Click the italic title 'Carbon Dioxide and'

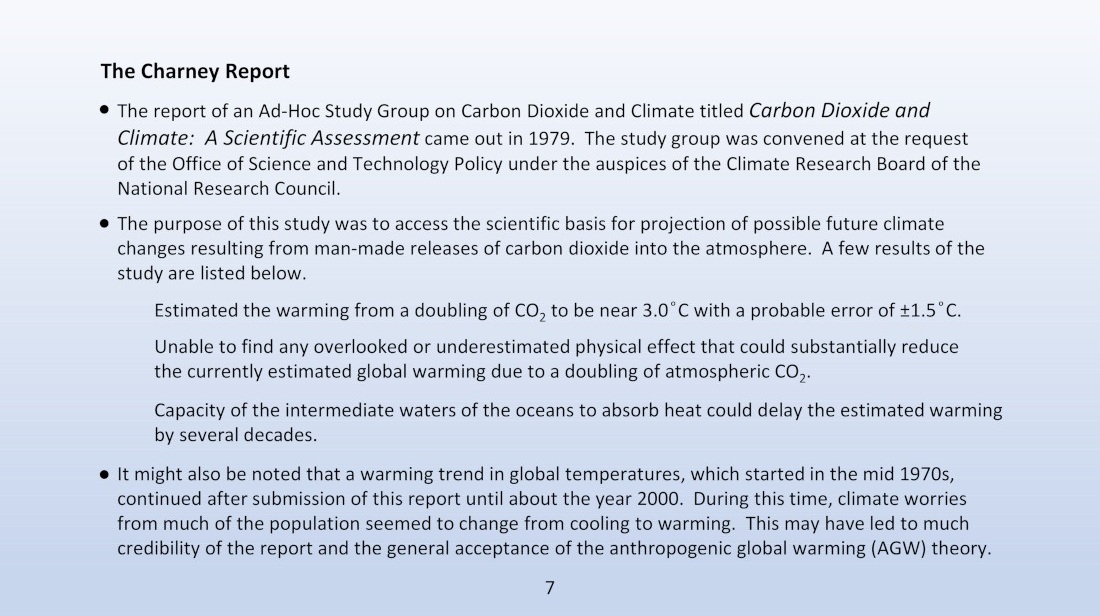839,111
